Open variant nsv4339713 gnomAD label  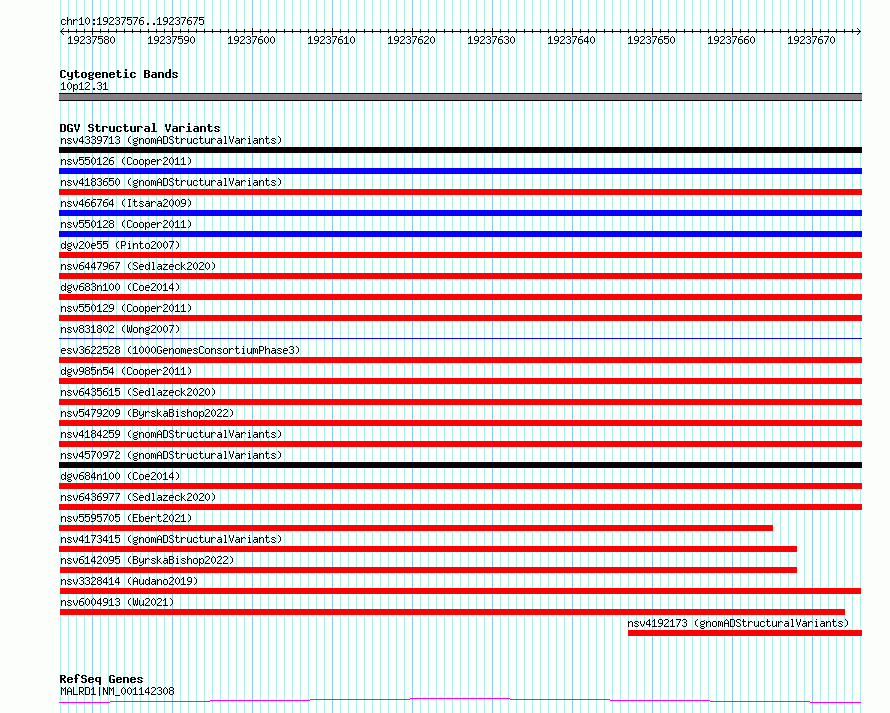pyautogui.click(x=171, y=140)
